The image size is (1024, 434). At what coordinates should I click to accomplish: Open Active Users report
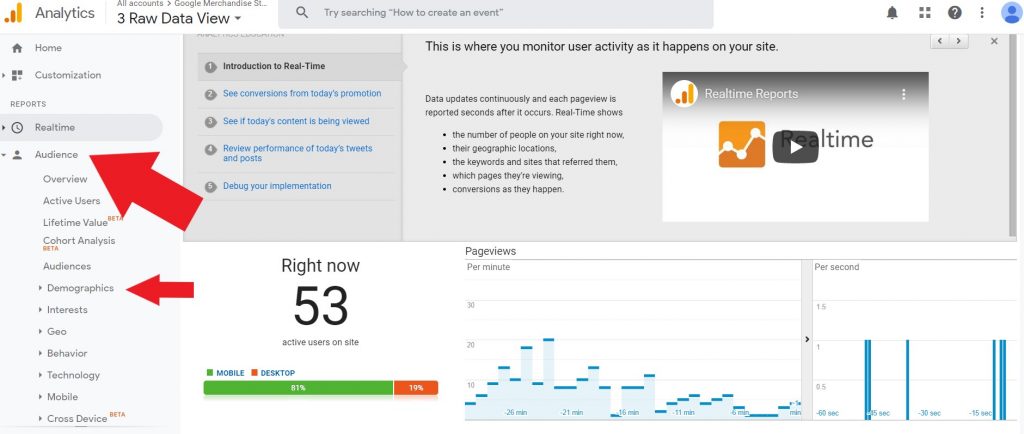click(72, 200)
